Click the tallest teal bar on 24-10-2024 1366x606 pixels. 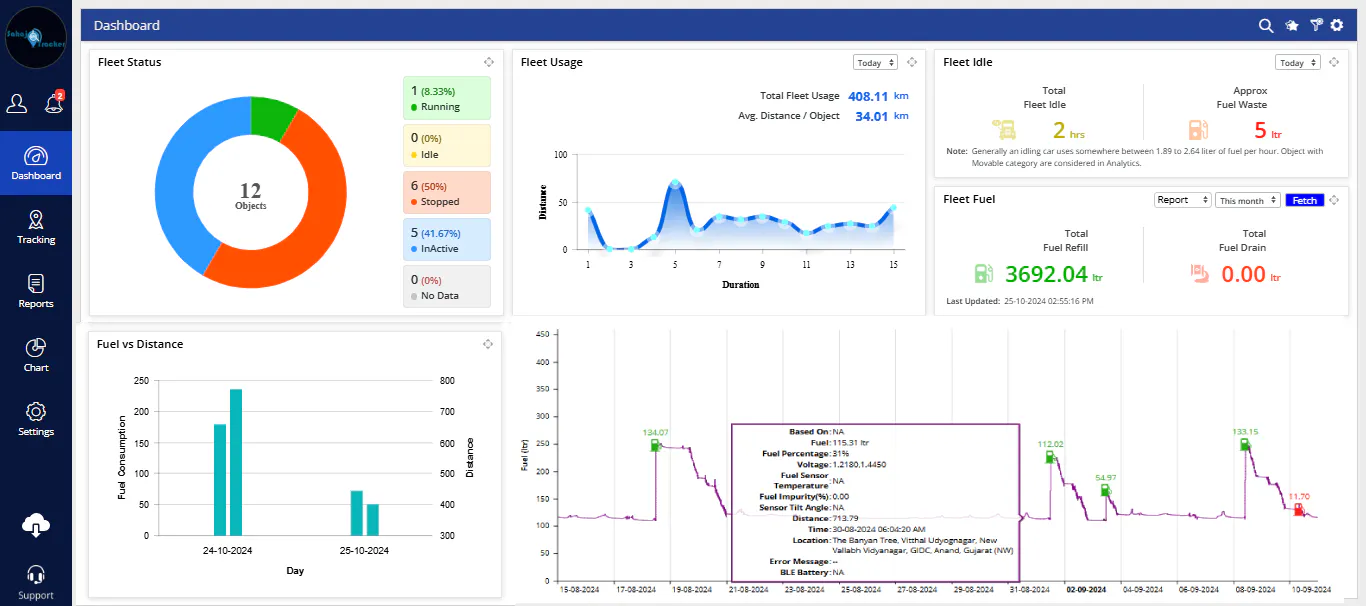(236, 462)
